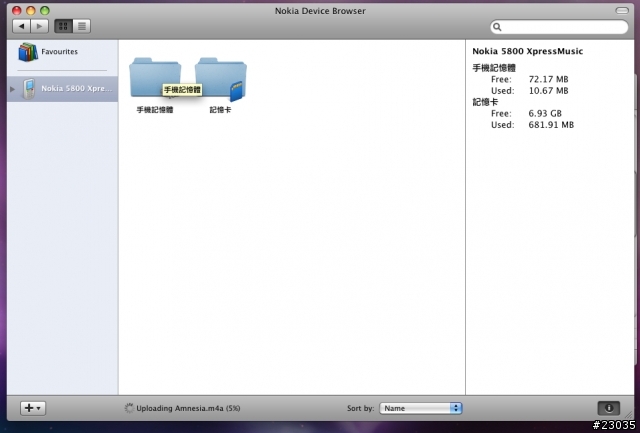The height and width of the screenshot is (433, 640).
Task: Click the Nokia 5800 XpressMusic info heading
Action: click(527, 51)
